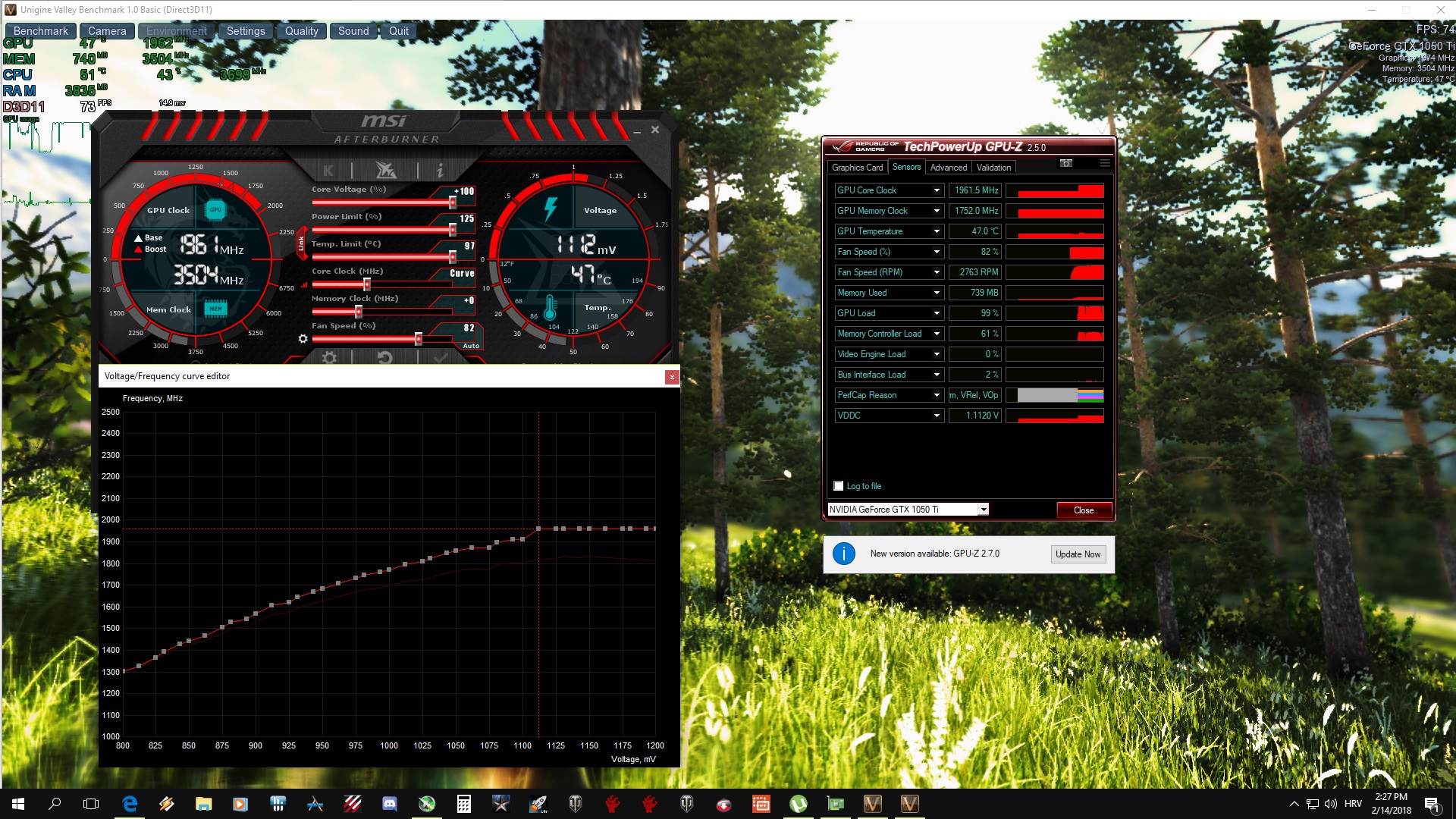Open Afterburner settings gear at panel bottom
The image size is (1456, 819).
click(x=329, y=357)
